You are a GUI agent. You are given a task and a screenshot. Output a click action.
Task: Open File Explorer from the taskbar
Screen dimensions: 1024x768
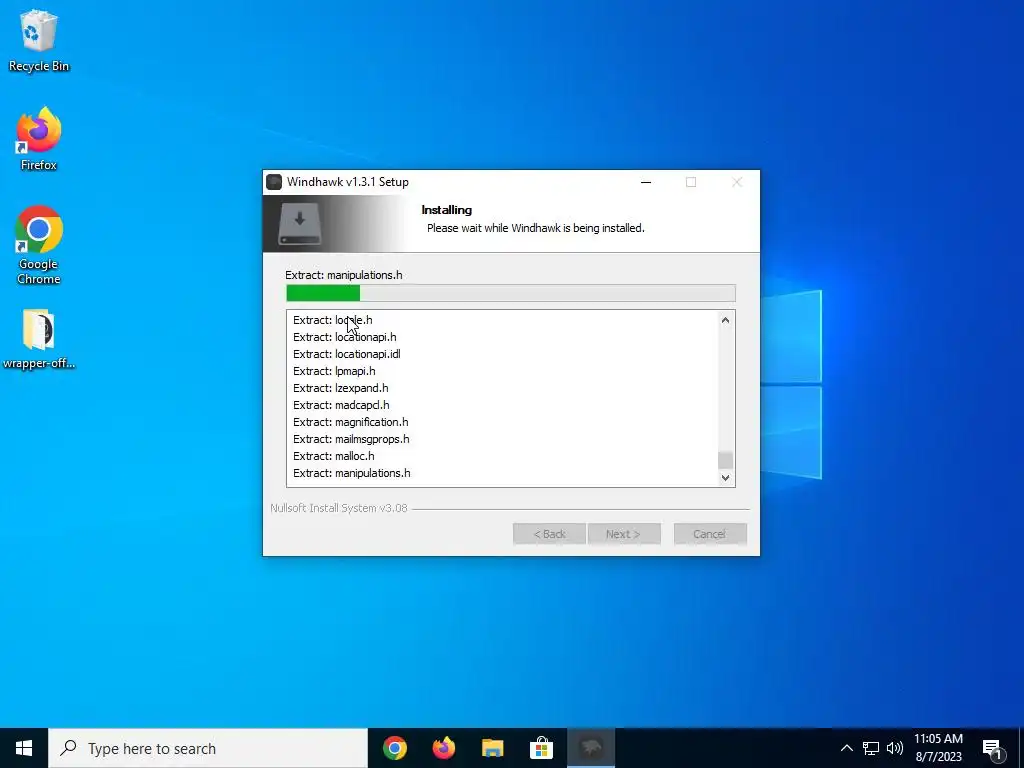493,748
